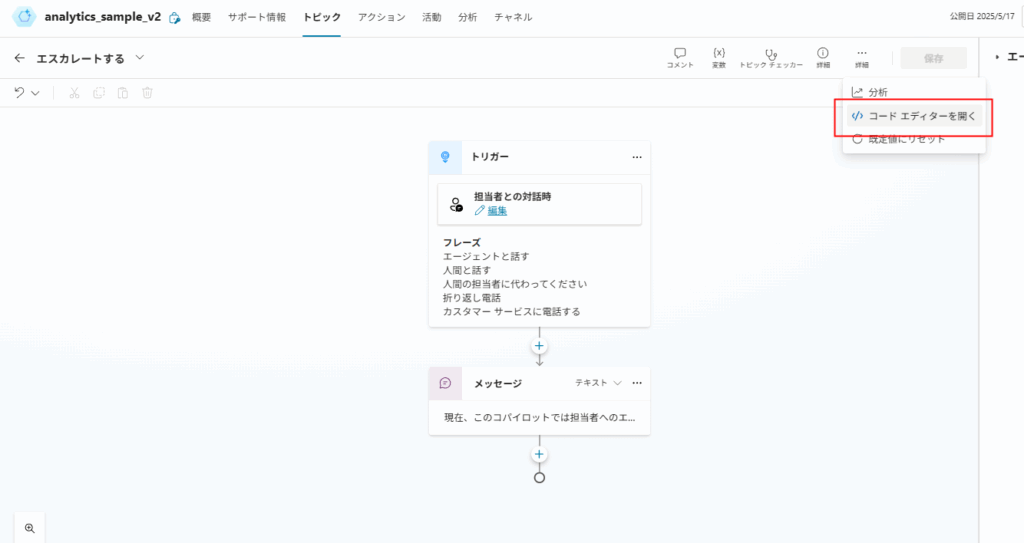Click the 保存 save button
Image resolution: width=1024 pixels, height=543 pixels.
pyautogui.click(x=933, y=58)
